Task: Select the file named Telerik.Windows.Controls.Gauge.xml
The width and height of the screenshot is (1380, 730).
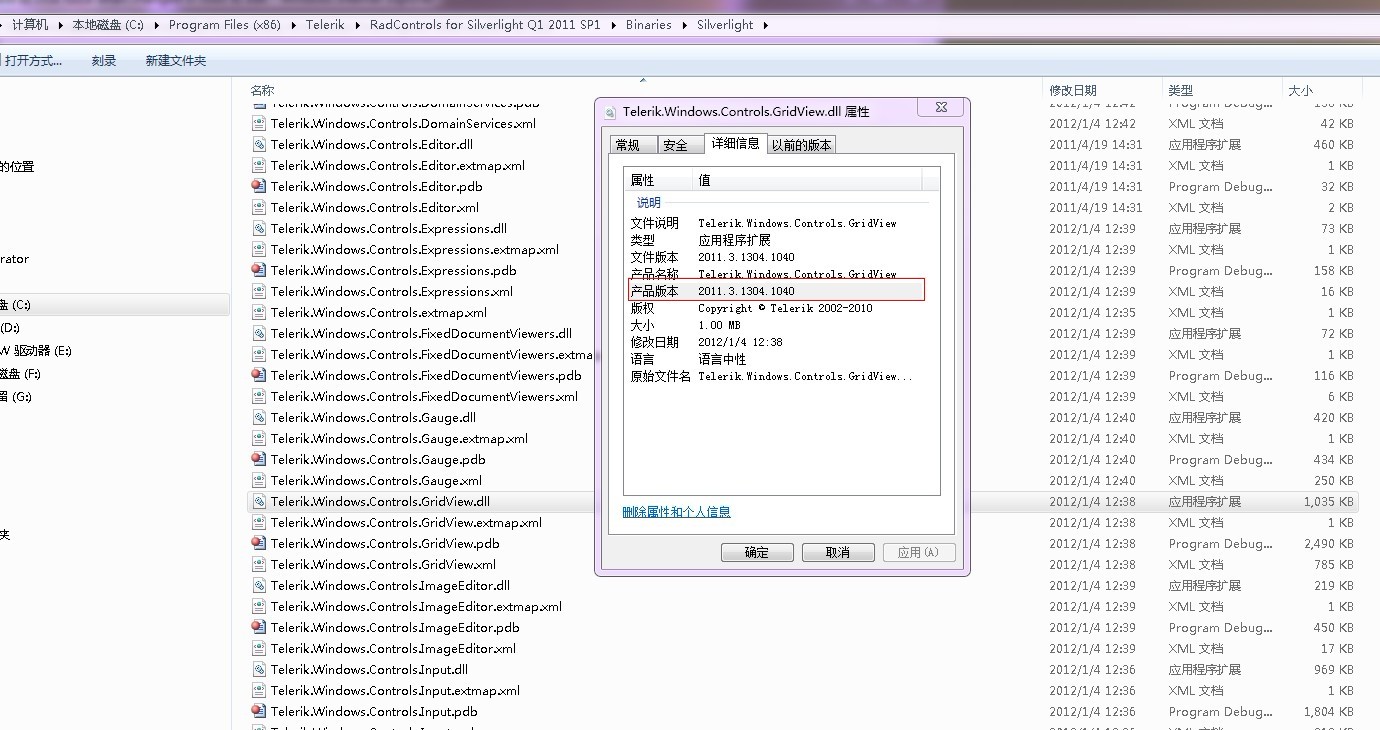Action: pyautogui.click(x=376, y=481)
